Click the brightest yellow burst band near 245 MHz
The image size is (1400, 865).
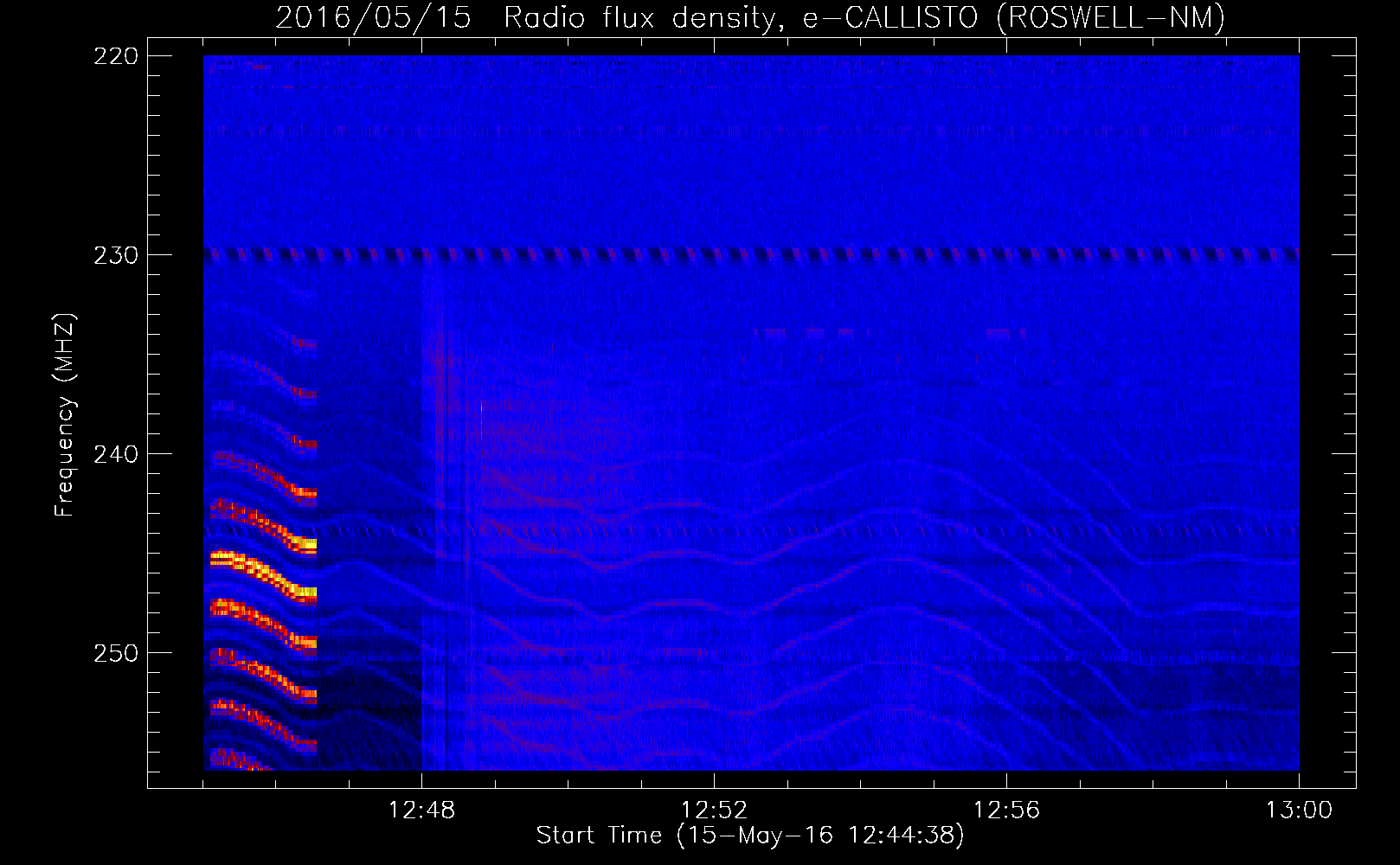[x=264, y=575]
